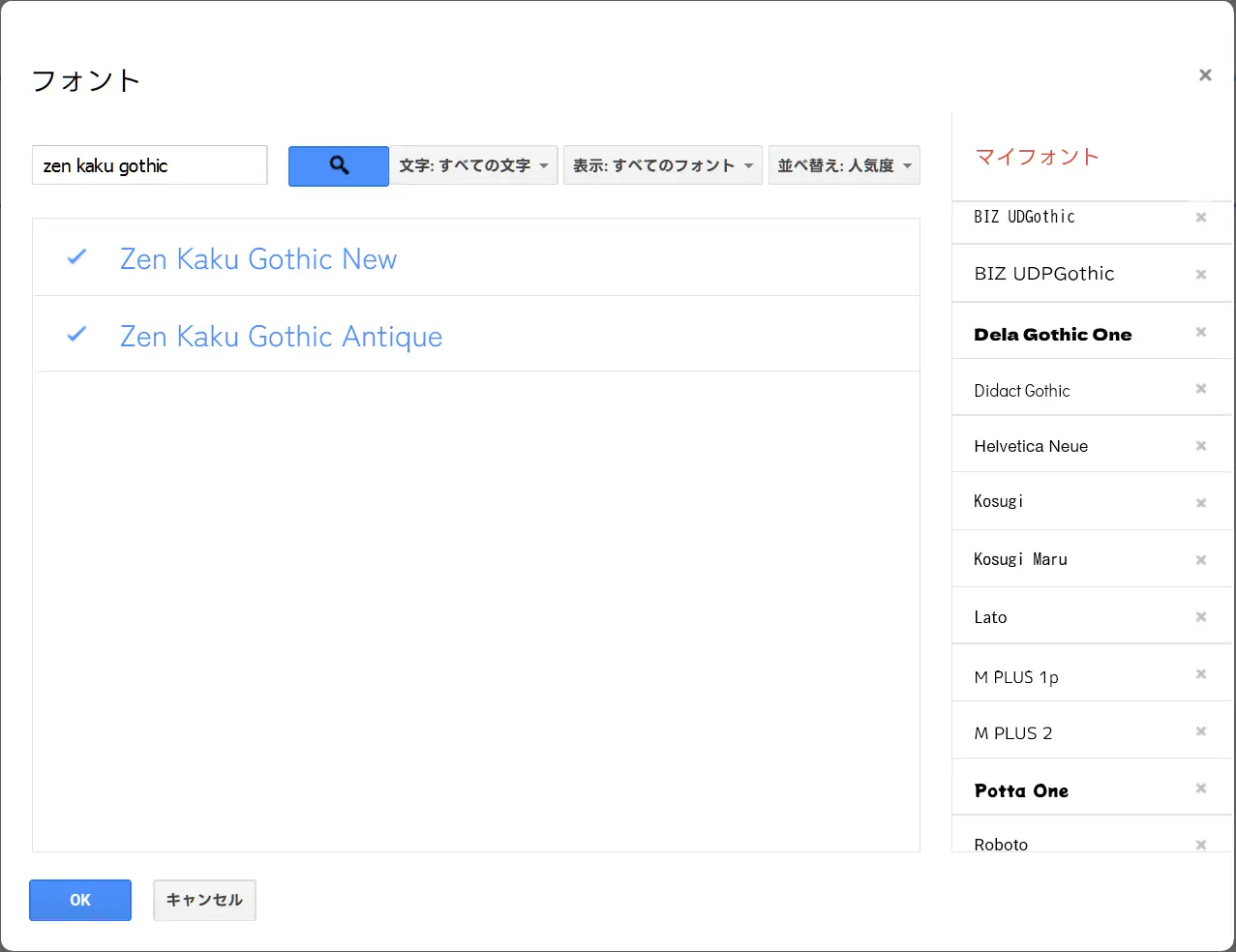Screen dimensions: 1236x952
Task: Remove Lato from my fonts
Action: click(1200, 616)
